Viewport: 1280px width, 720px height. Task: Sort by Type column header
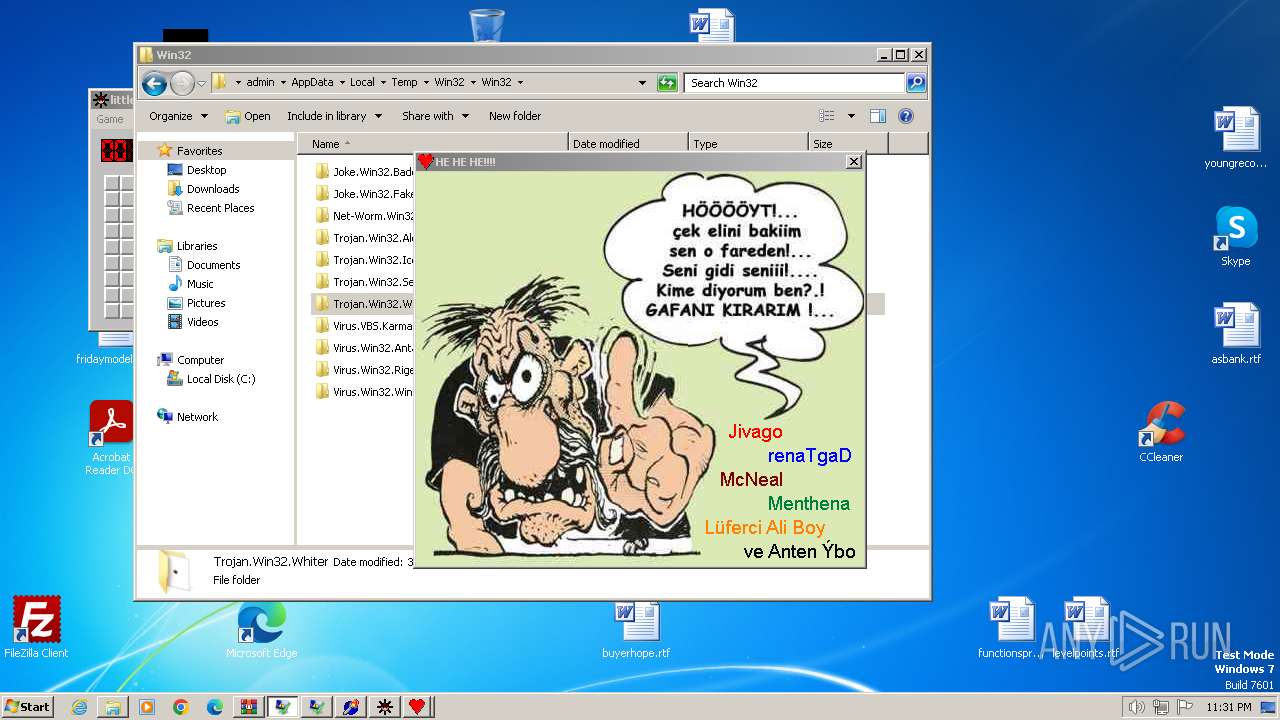[748, 144]
